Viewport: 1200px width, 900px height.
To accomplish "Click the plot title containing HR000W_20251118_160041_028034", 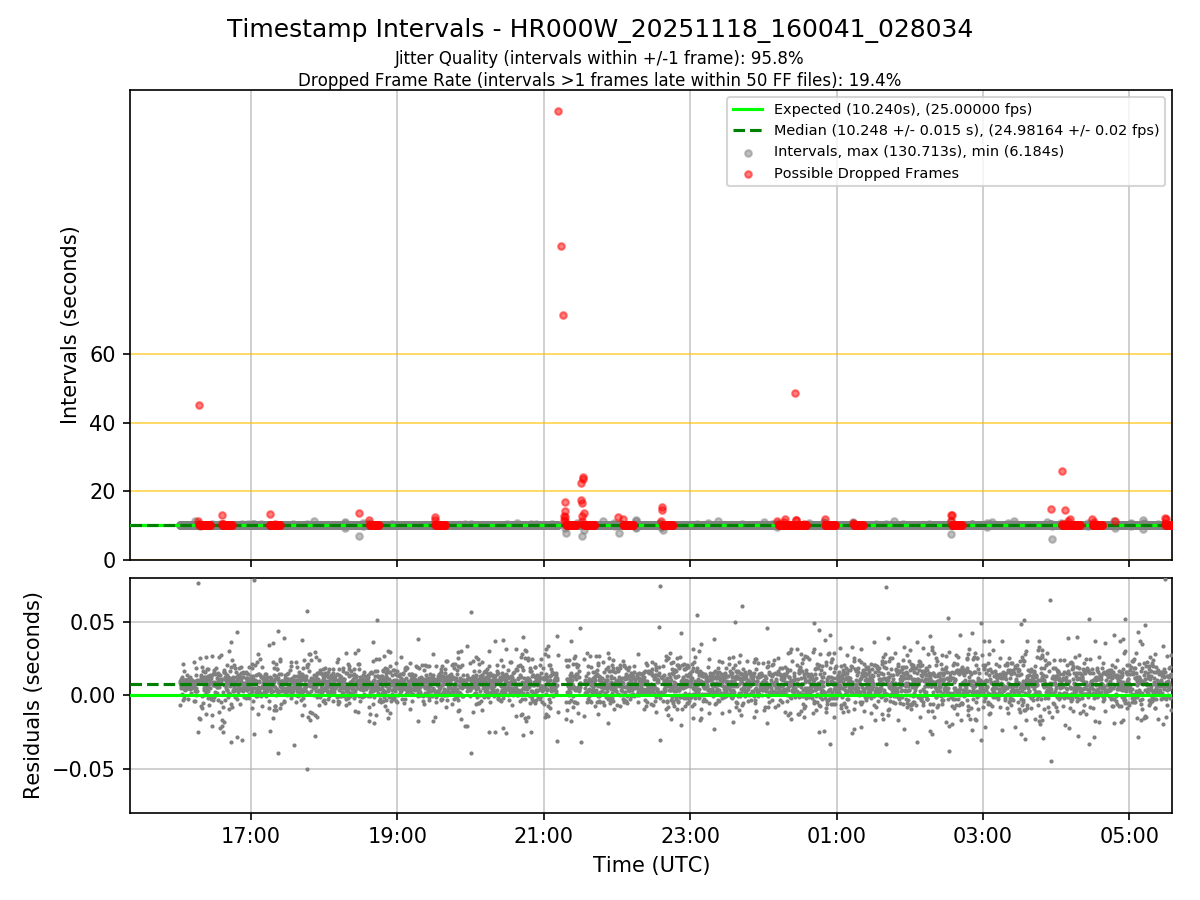I will tap(600, 29).
